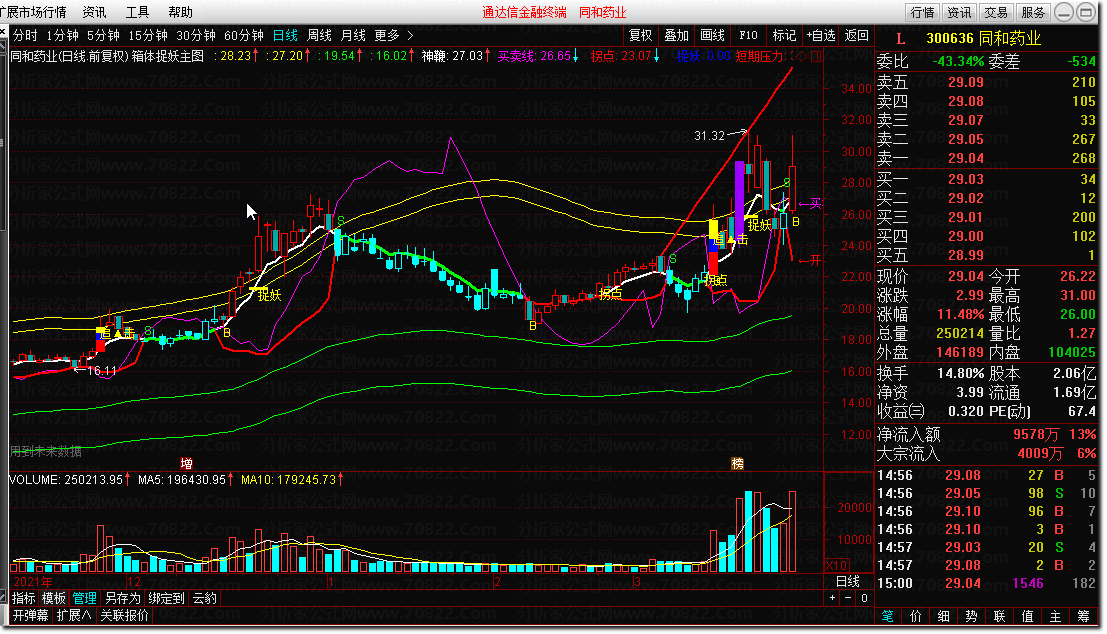Screen dimensions: 1107x634
Task: Select the 筹 chip distribution tab
Action: click(x=1084, y=616)
